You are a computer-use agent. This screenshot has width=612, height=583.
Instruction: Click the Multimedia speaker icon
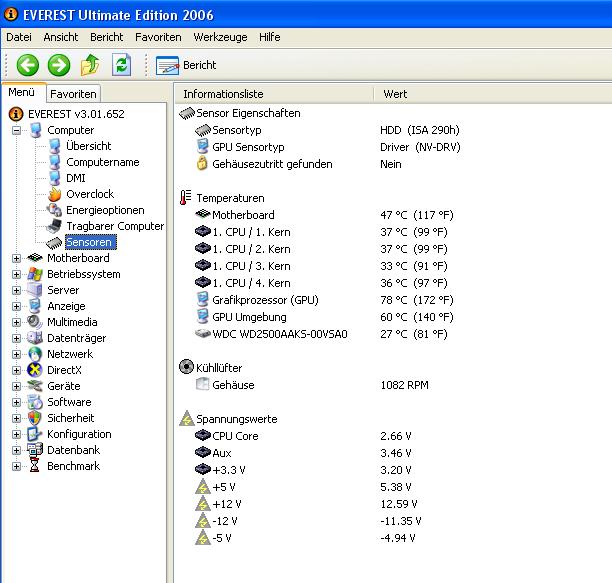point(35,322)
